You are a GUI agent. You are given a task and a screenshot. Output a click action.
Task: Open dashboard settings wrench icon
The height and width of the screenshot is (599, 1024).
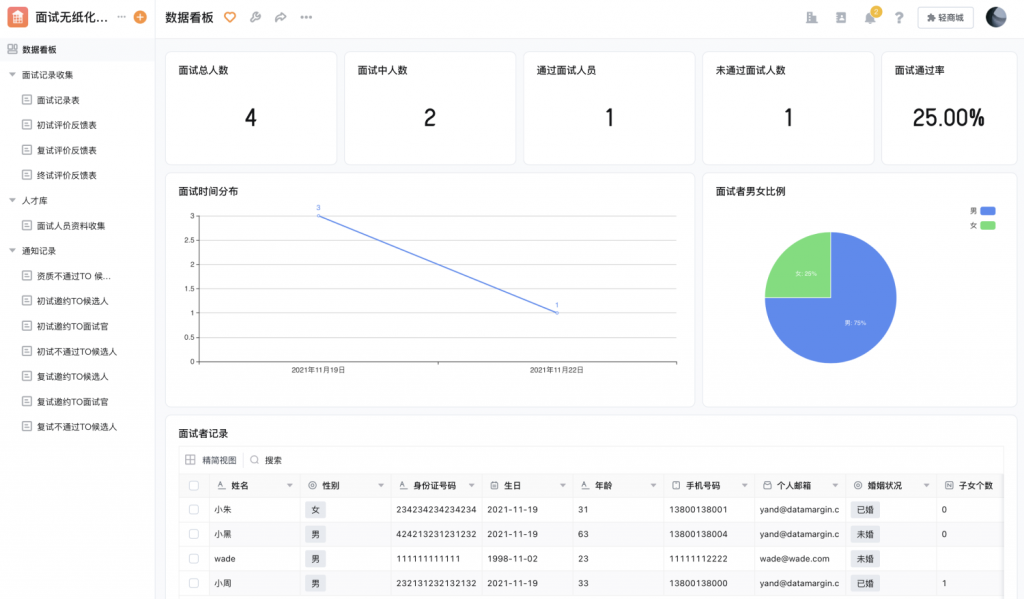255,17
